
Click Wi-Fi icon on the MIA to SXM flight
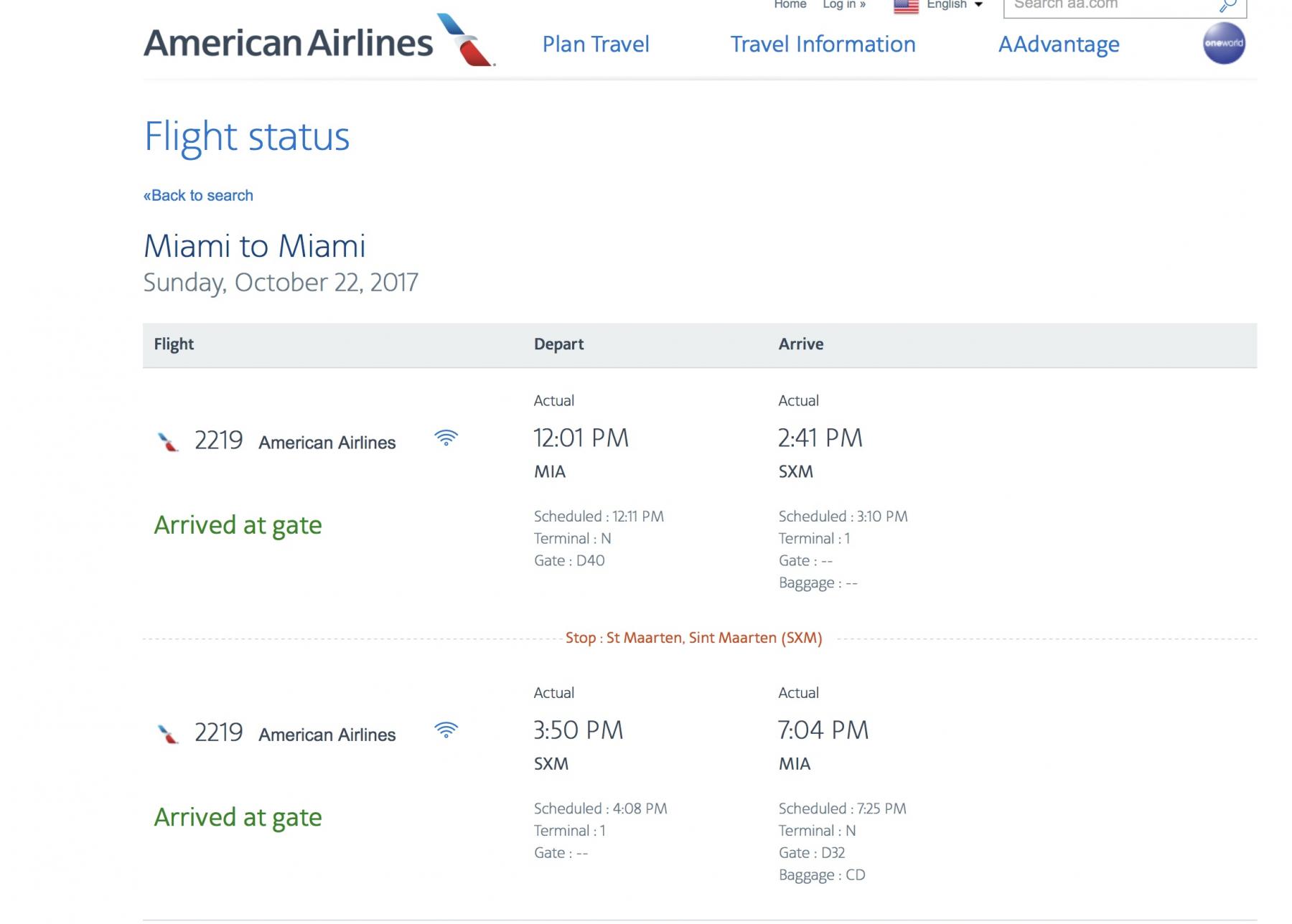(446, 438)
